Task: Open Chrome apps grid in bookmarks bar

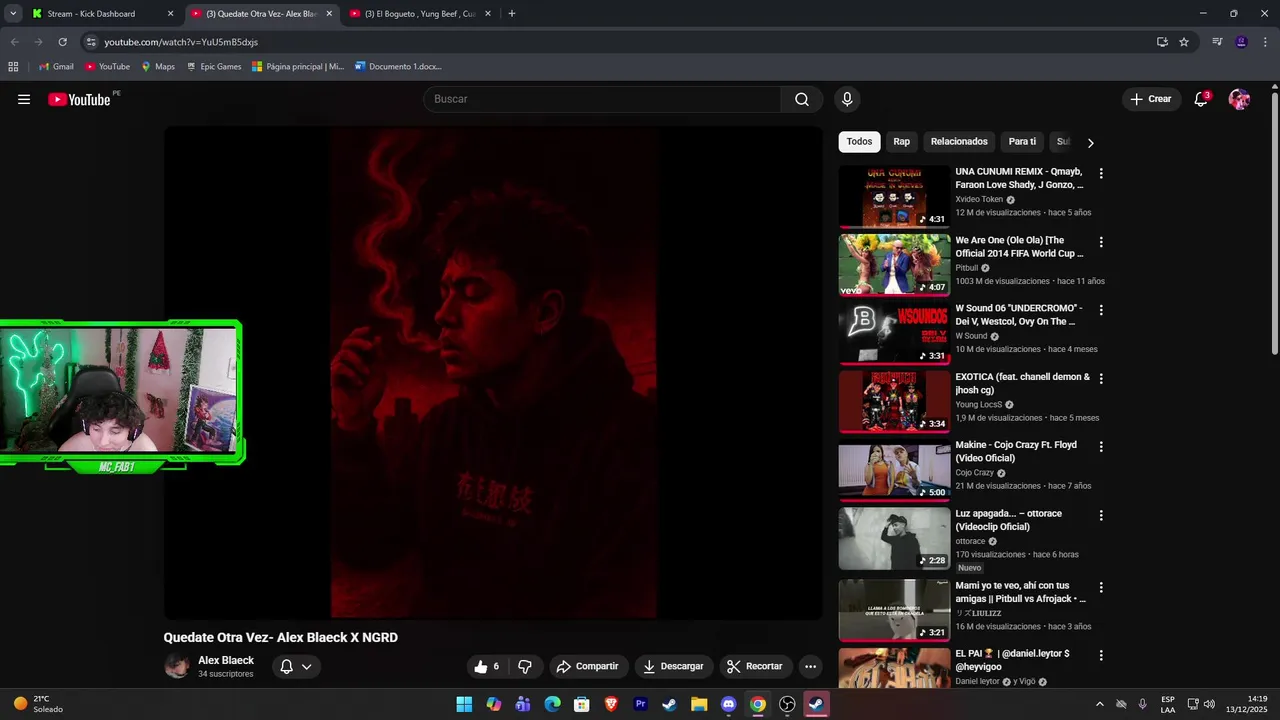Action: point(13,67)
